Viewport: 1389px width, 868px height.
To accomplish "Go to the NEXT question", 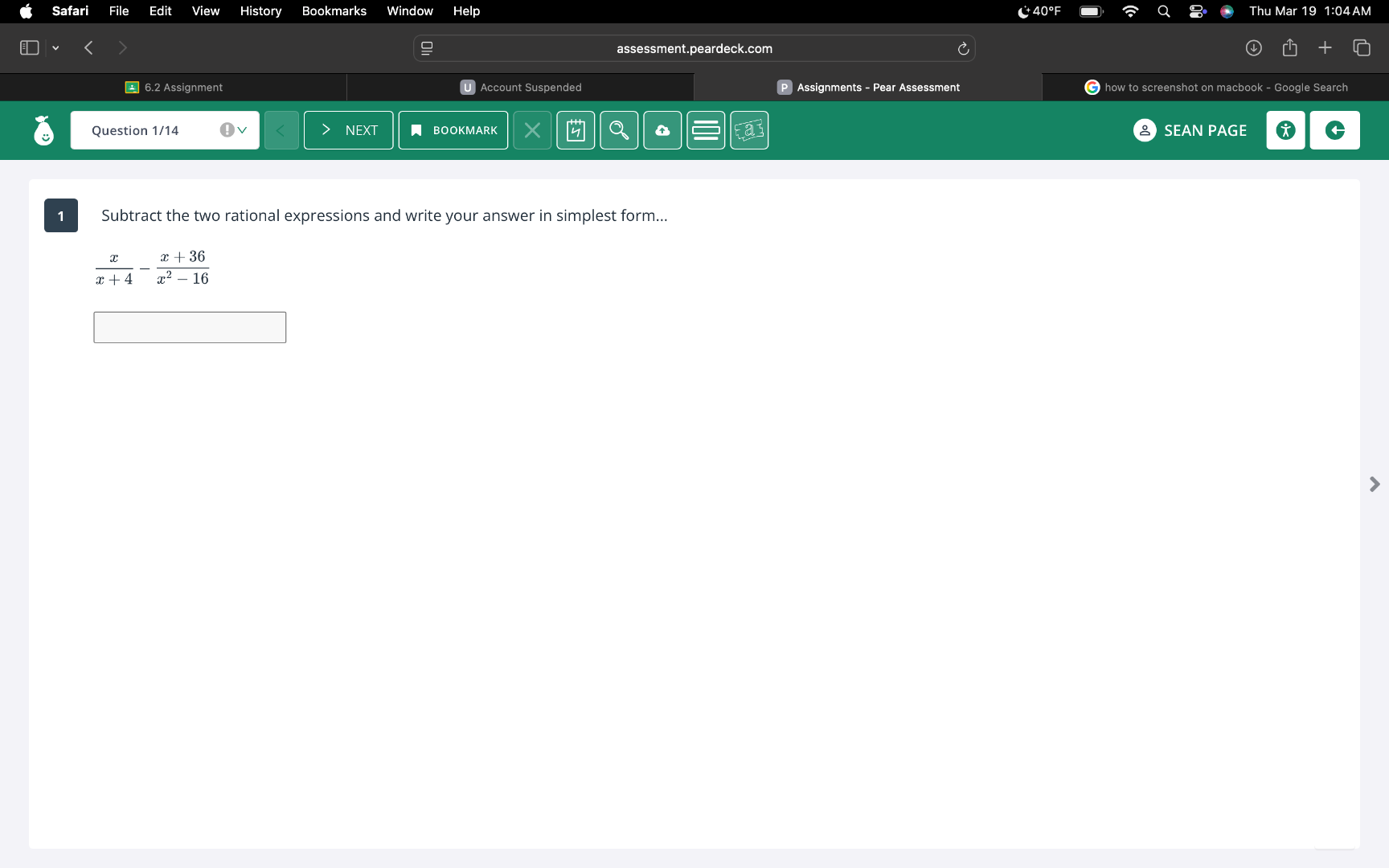I will click(348, 130).
